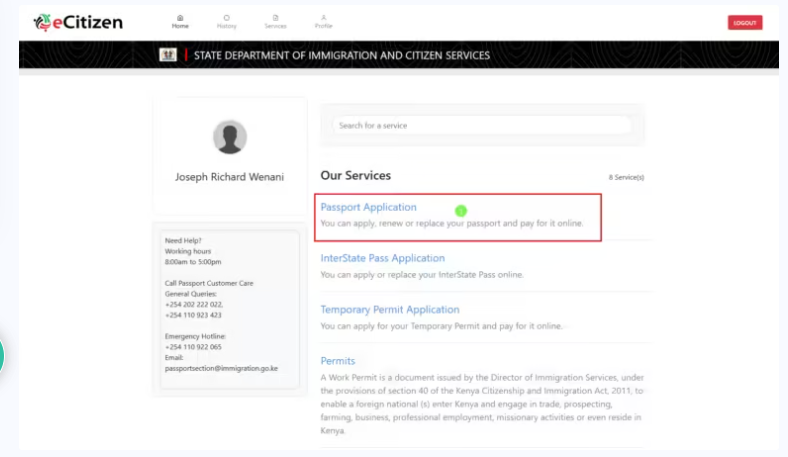The height and width of the screenshot is (457, 788).
Task: Open the Permits service link
Action: click(x=337, y=361)
